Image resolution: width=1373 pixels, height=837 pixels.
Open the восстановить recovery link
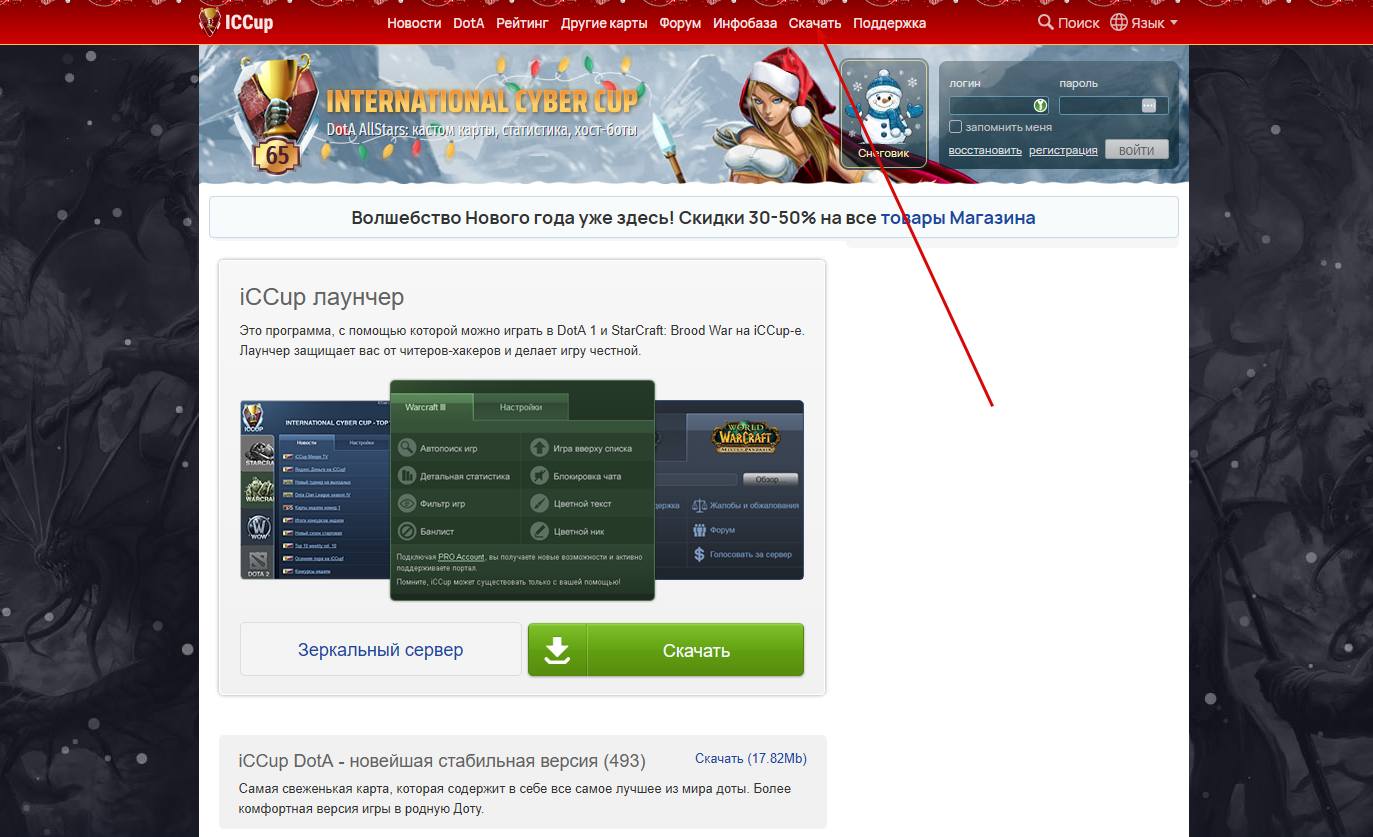tap(985, 150)
